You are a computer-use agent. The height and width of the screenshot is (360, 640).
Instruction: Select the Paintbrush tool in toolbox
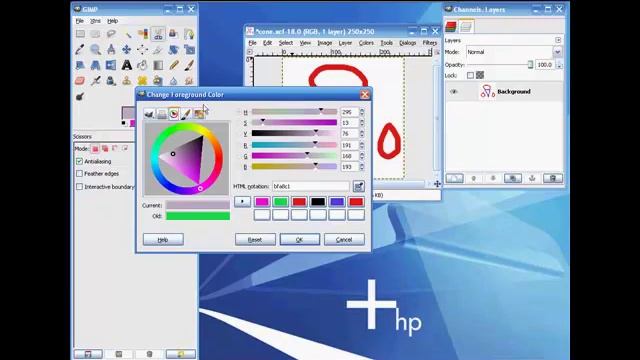pos(189,65)
